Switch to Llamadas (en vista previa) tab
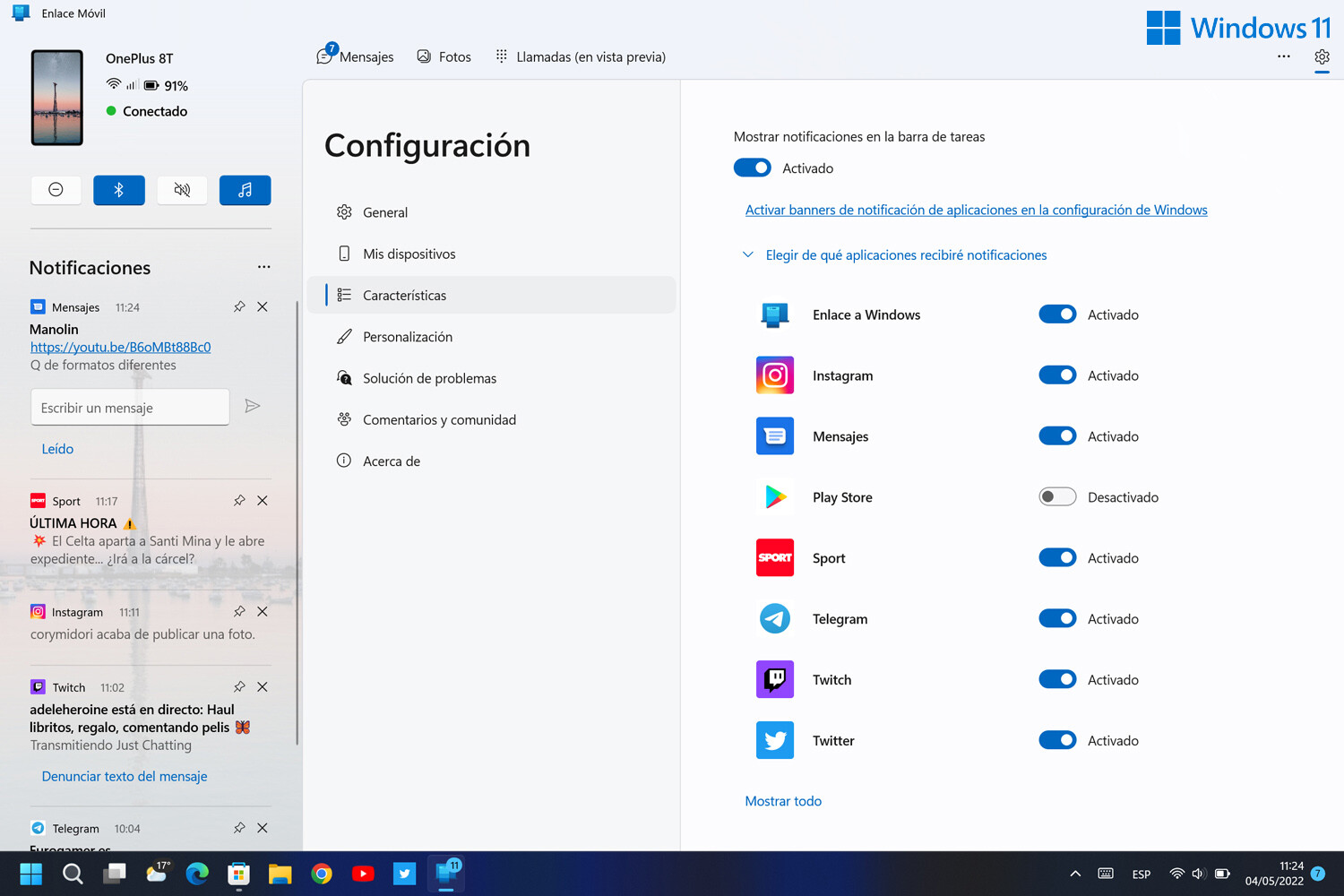Image resolution: width=1344 pixels, height=896 pixels. (581, 56)
